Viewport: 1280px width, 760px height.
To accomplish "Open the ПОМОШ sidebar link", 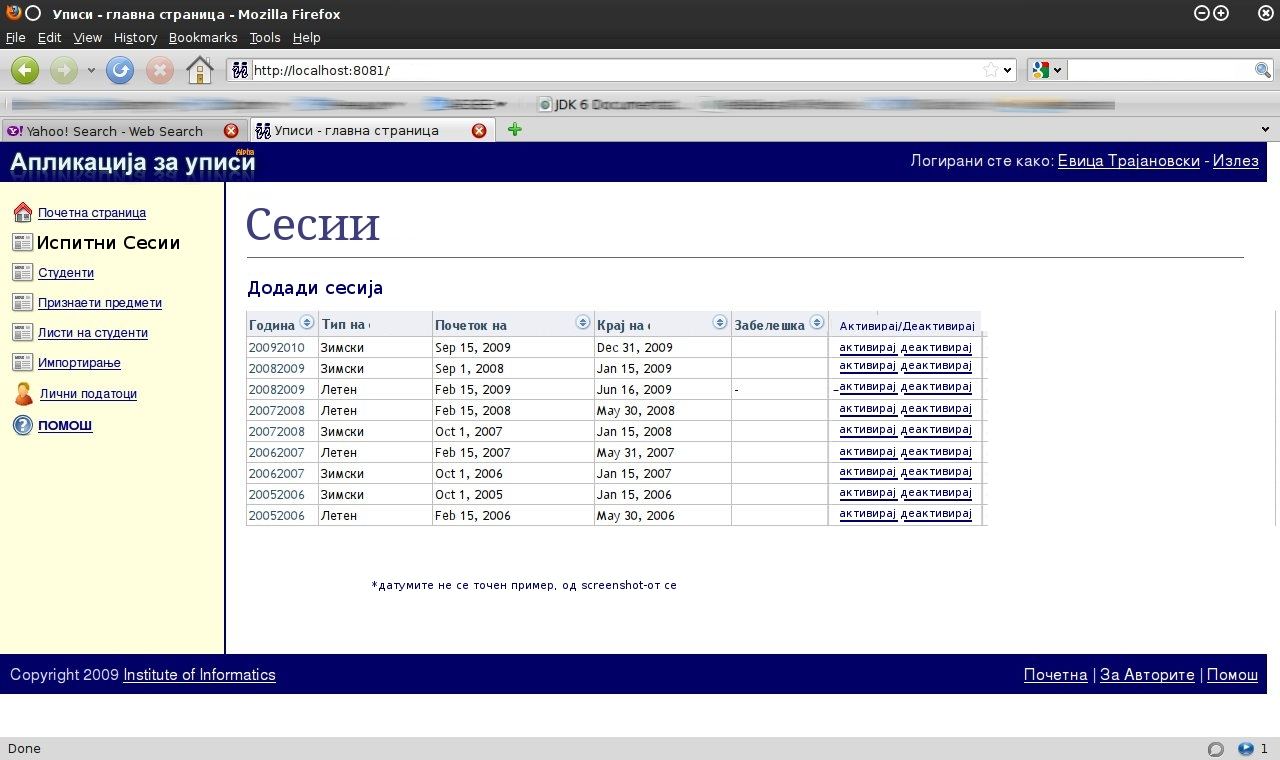I will pos(65,426).
